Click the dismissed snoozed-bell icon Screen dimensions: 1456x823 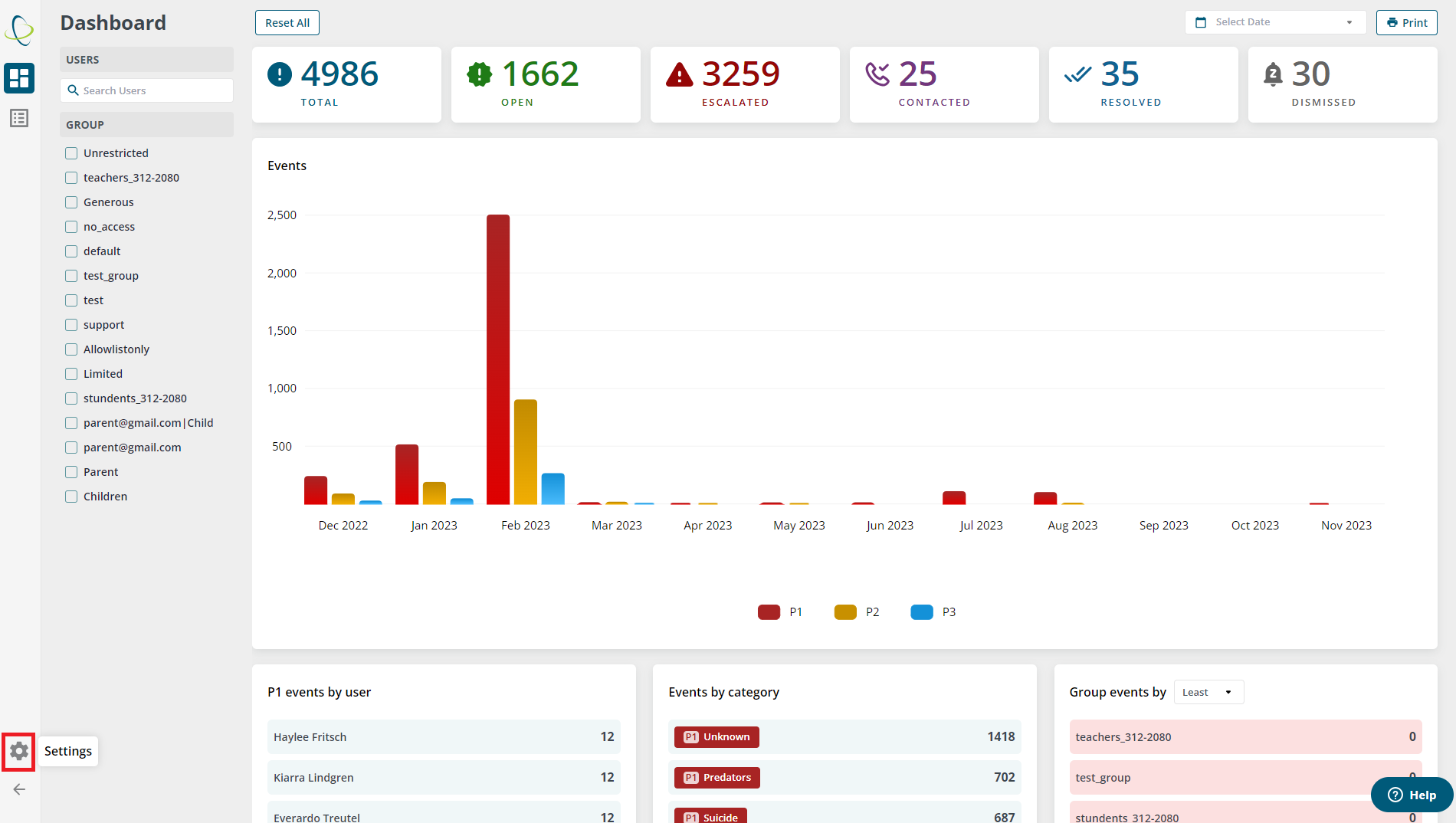pos(1273,74)
